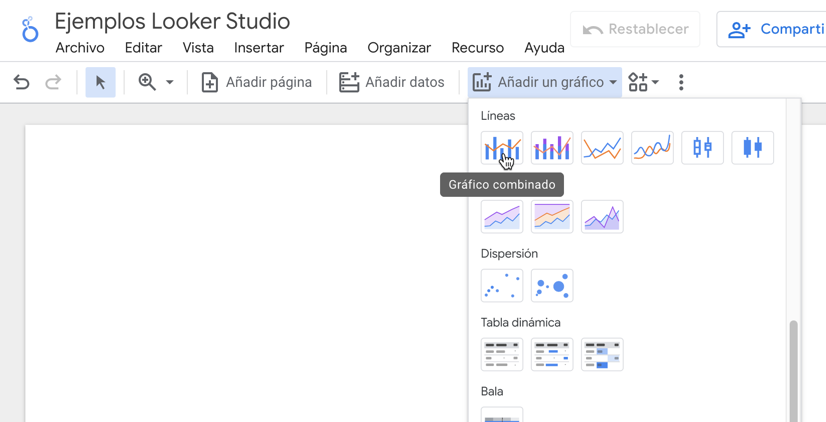
Task: Expand the community components and controls dropdown
Action: tap(643, 82)
